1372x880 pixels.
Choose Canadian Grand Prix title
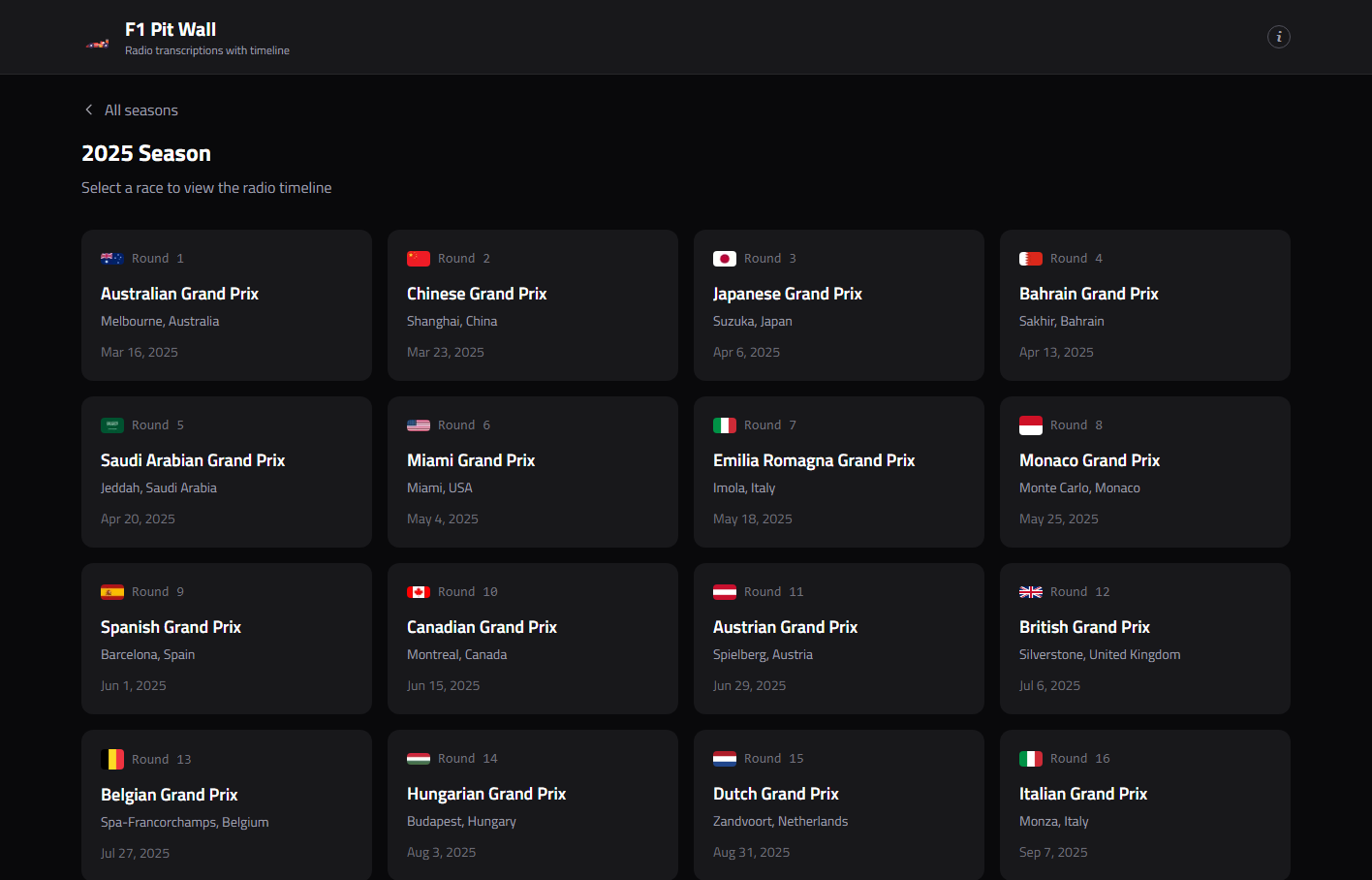tap(482, 627)
